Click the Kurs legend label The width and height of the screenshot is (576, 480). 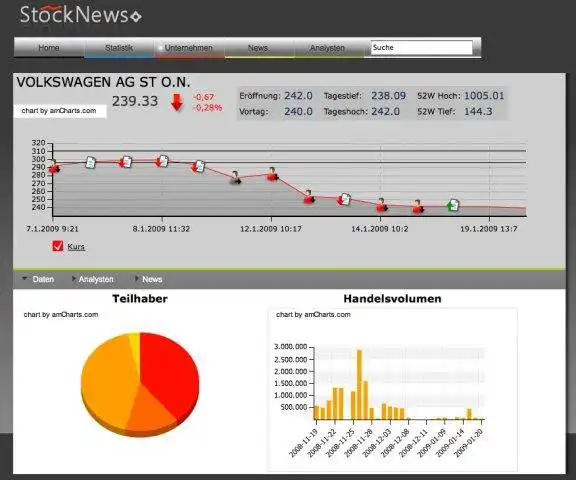pos(76,246)
